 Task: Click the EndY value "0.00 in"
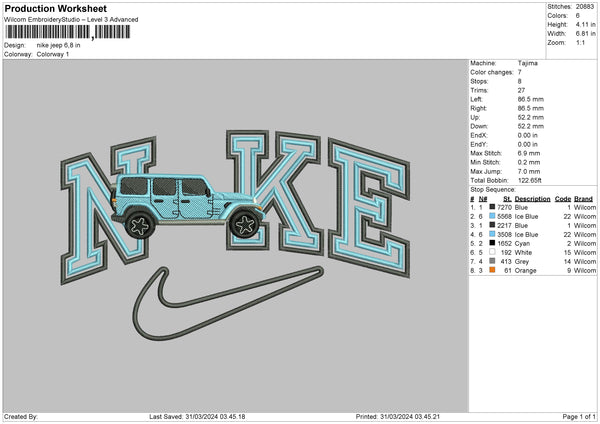click(x=528, y=144)
